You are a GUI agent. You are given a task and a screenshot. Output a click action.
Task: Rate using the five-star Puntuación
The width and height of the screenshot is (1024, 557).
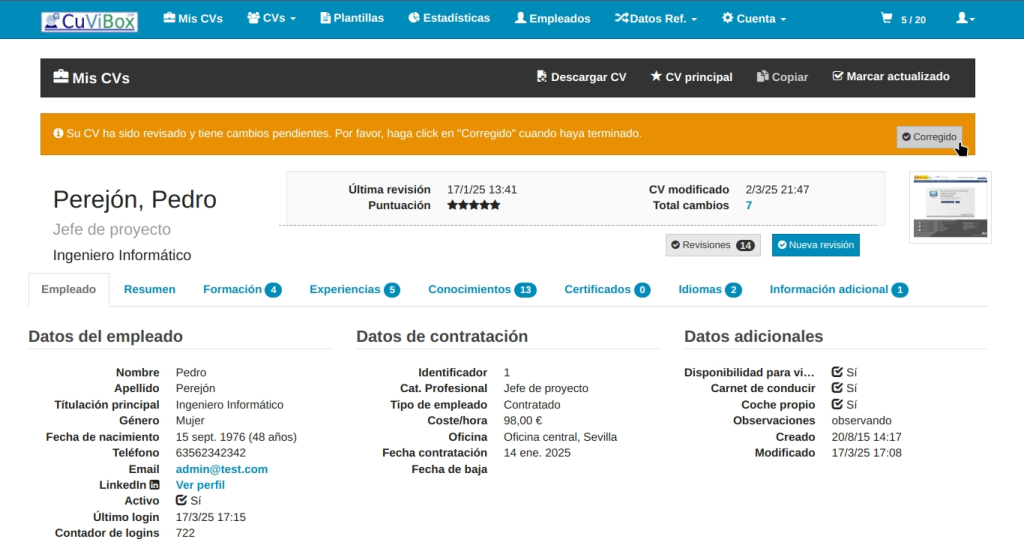point(473,205)
